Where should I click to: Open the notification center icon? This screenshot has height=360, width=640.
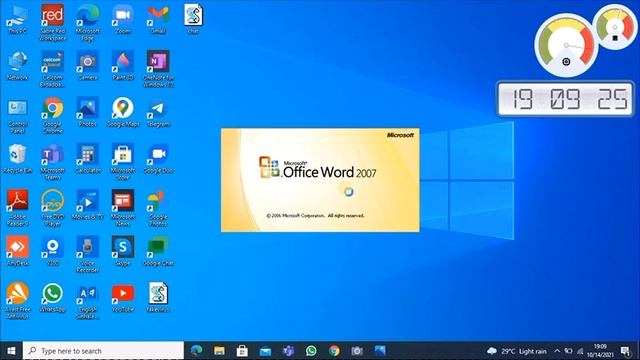pyautogui.click(x=626, y=351)
